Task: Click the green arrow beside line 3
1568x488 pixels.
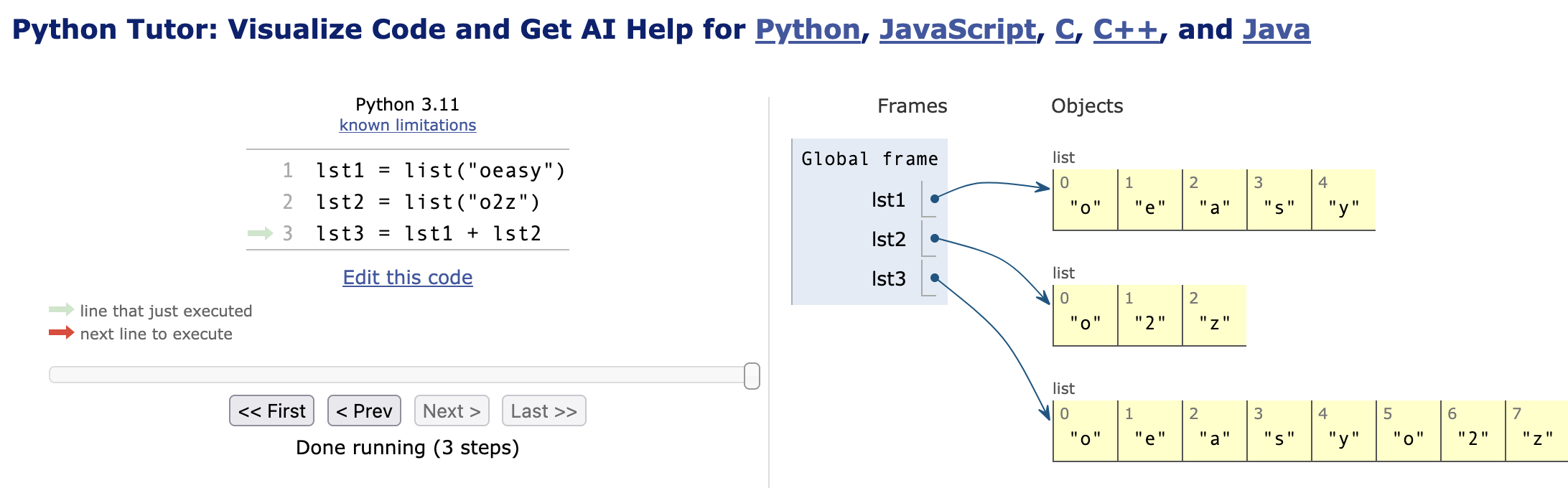Action: click(260, 233)
